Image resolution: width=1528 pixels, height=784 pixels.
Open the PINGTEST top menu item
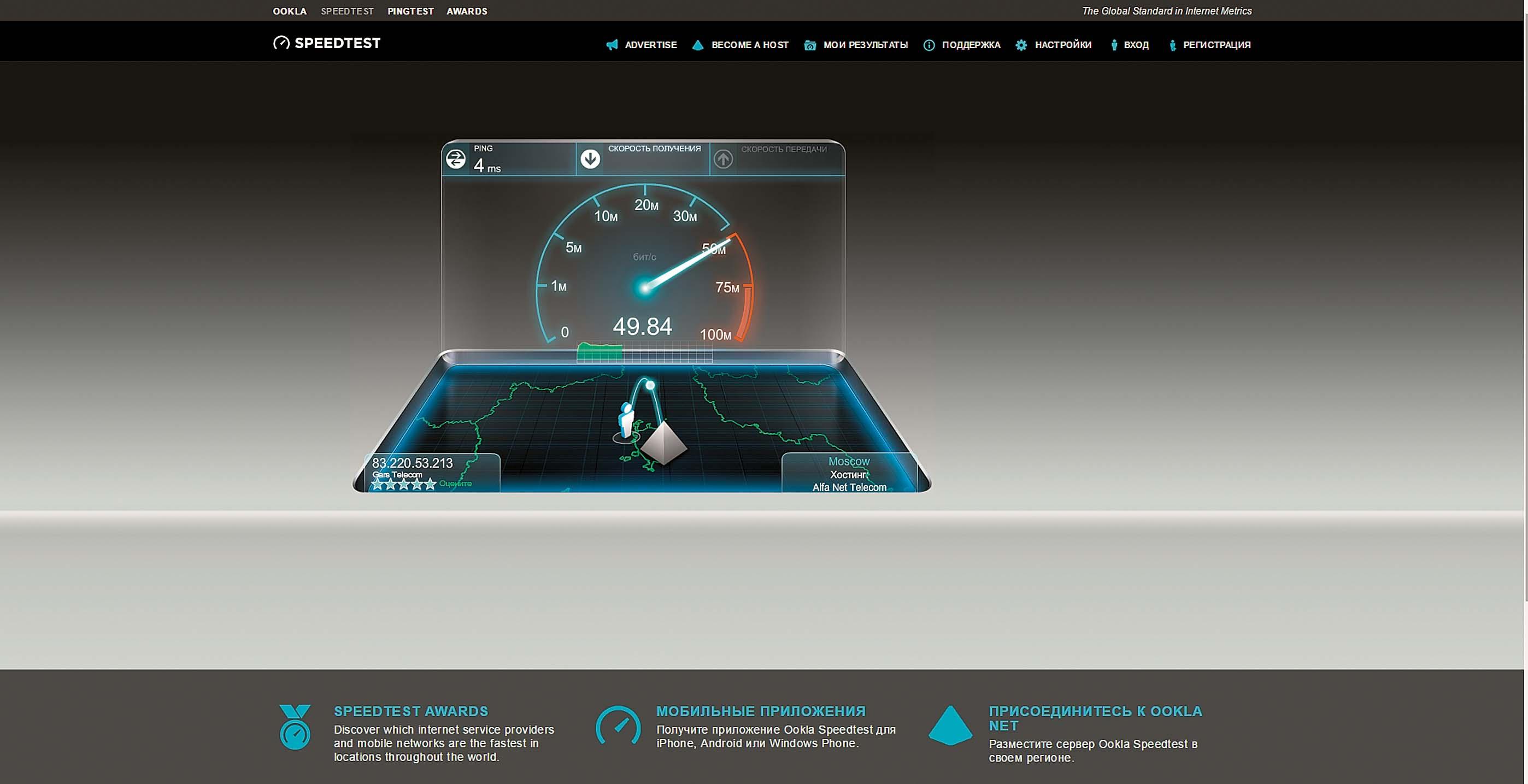click(x=410, y=11)
